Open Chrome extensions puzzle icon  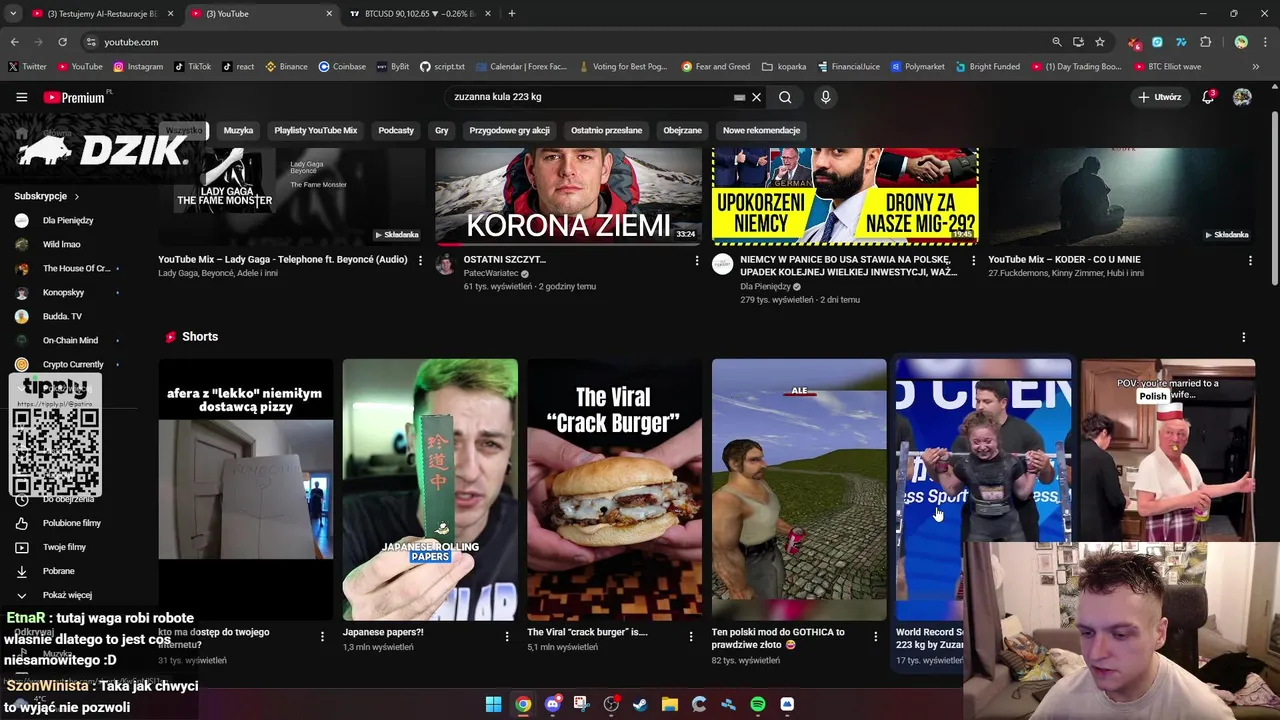[1205, 42]
